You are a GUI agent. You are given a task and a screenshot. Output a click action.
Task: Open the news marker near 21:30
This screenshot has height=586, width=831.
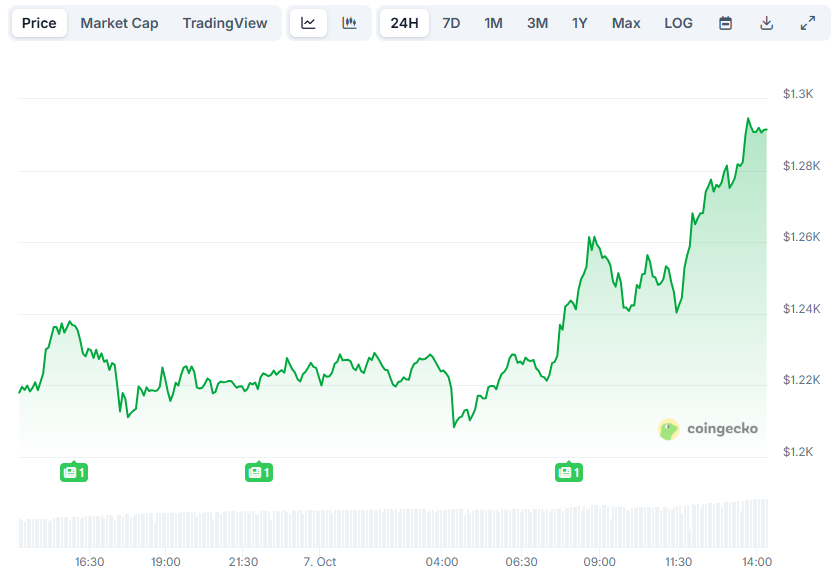[259, 472]
